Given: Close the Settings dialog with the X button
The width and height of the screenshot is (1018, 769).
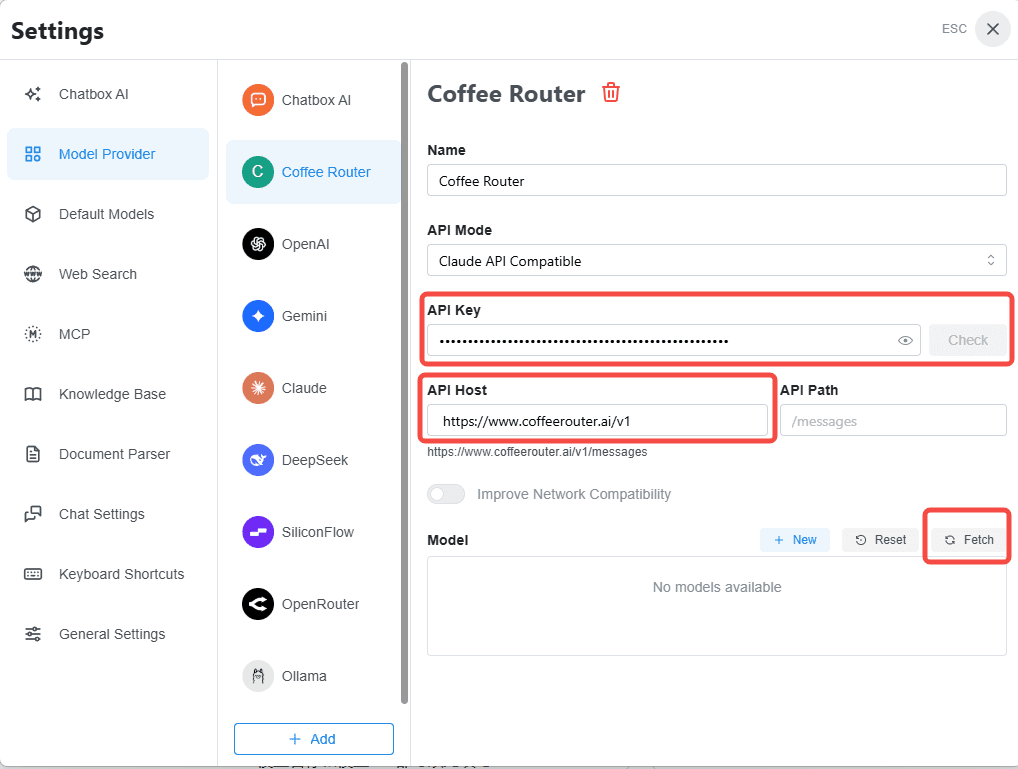Looking at the screenshot, I should [x=993, y=29].
